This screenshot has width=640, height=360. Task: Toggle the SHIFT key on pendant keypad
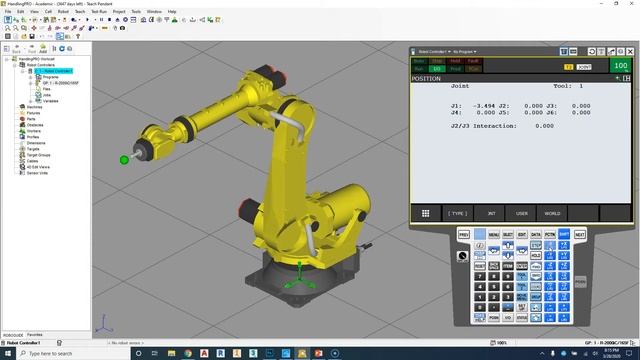(564, 234)
